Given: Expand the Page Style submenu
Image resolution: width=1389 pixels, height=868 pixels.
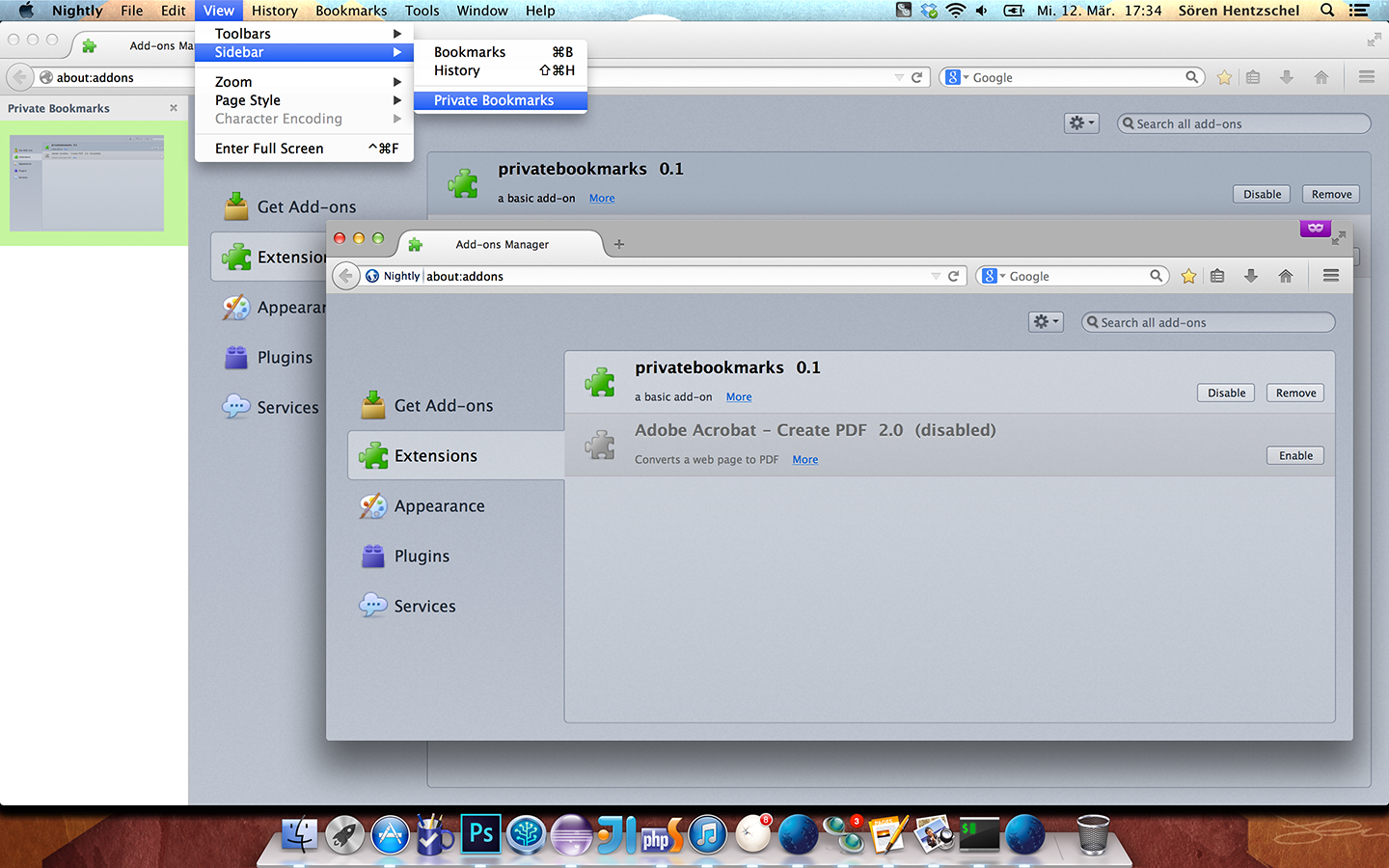Looking at the screenshot, I should [x=304, y=100].
